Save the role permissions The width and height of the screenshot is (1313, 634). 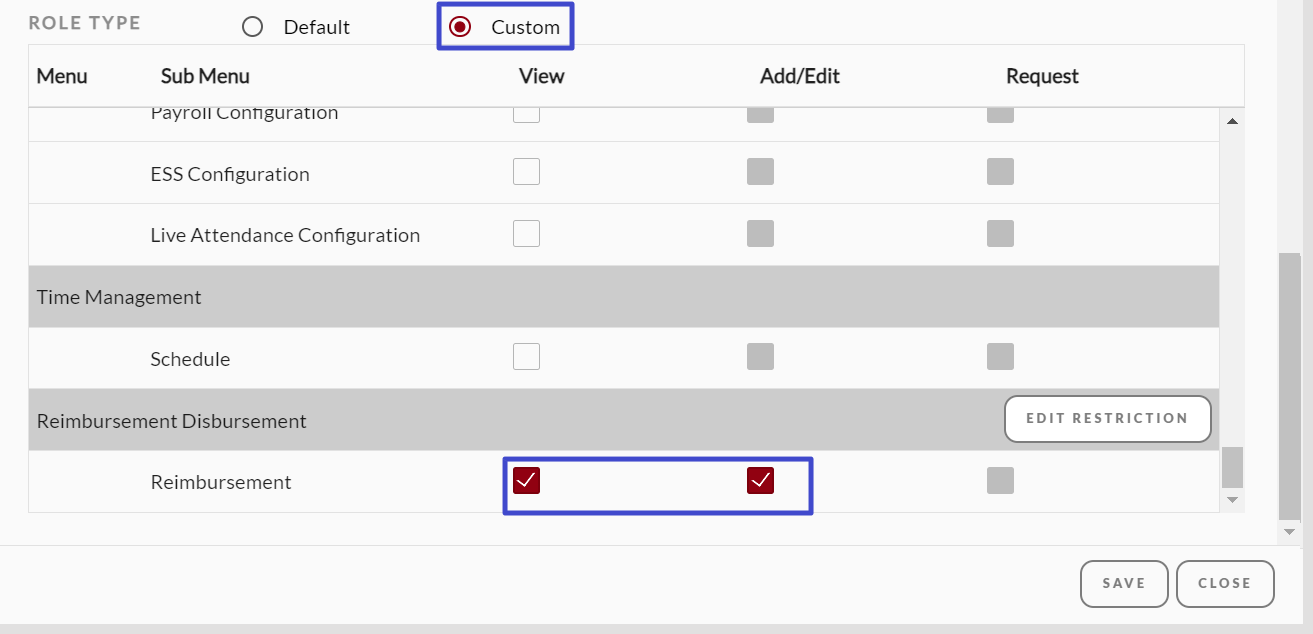pos(1124,583)
